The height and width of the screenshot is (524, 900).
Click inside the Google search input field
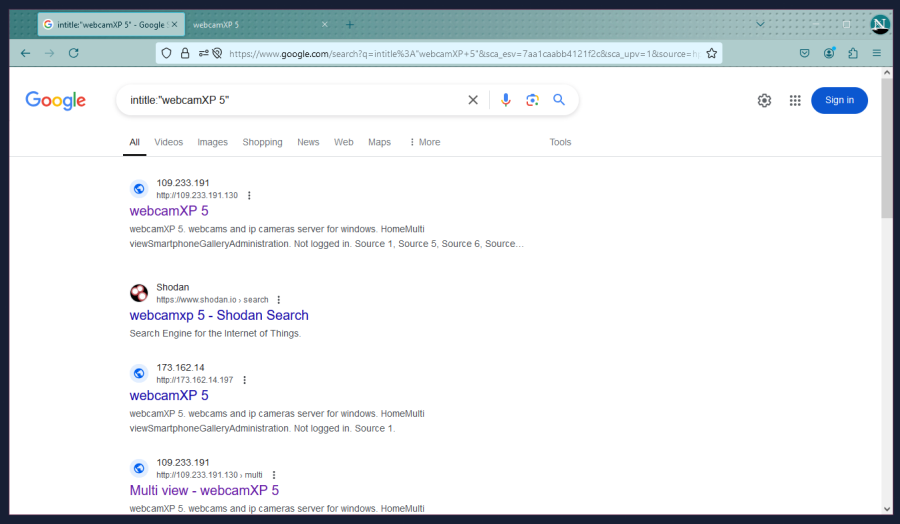click(x=290, y=100)
